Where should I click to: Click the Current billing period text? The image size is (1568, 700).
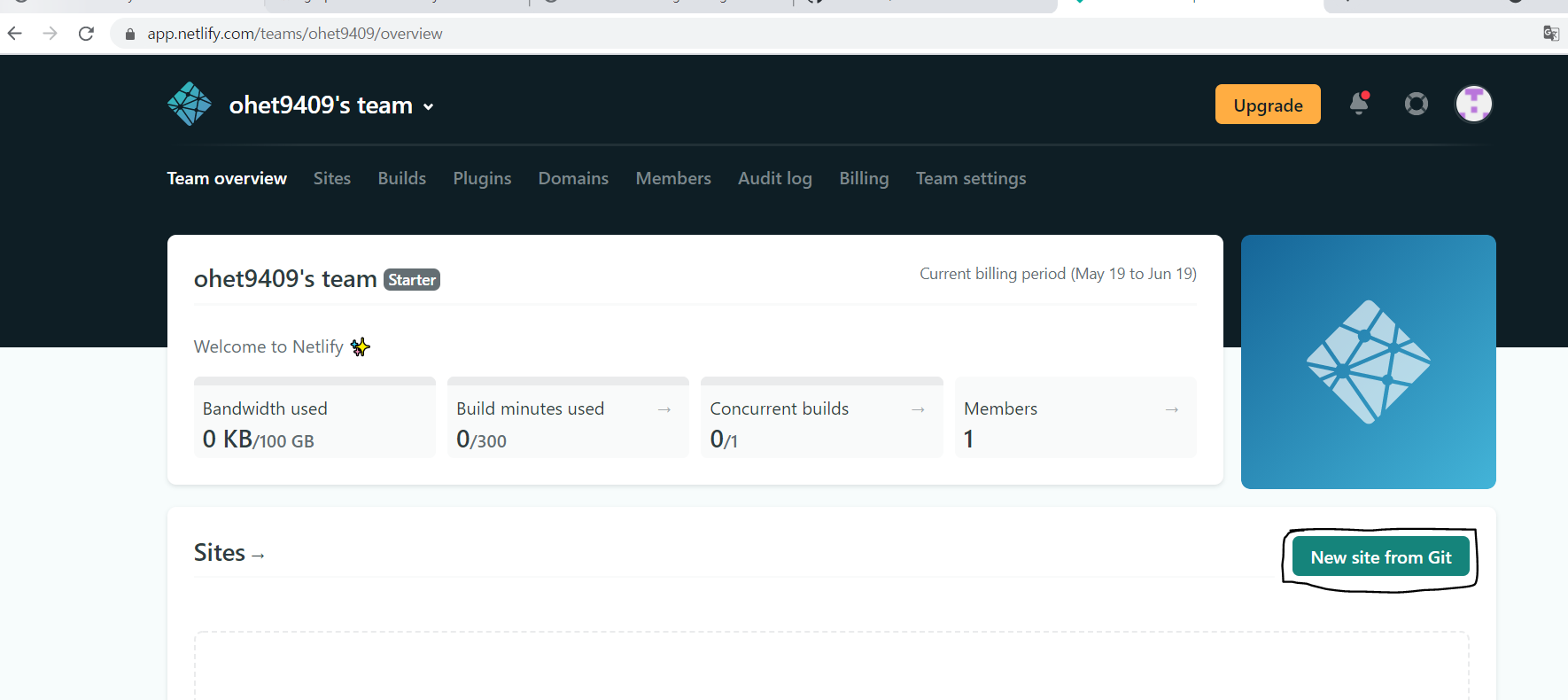click(x=1058, y=274)
